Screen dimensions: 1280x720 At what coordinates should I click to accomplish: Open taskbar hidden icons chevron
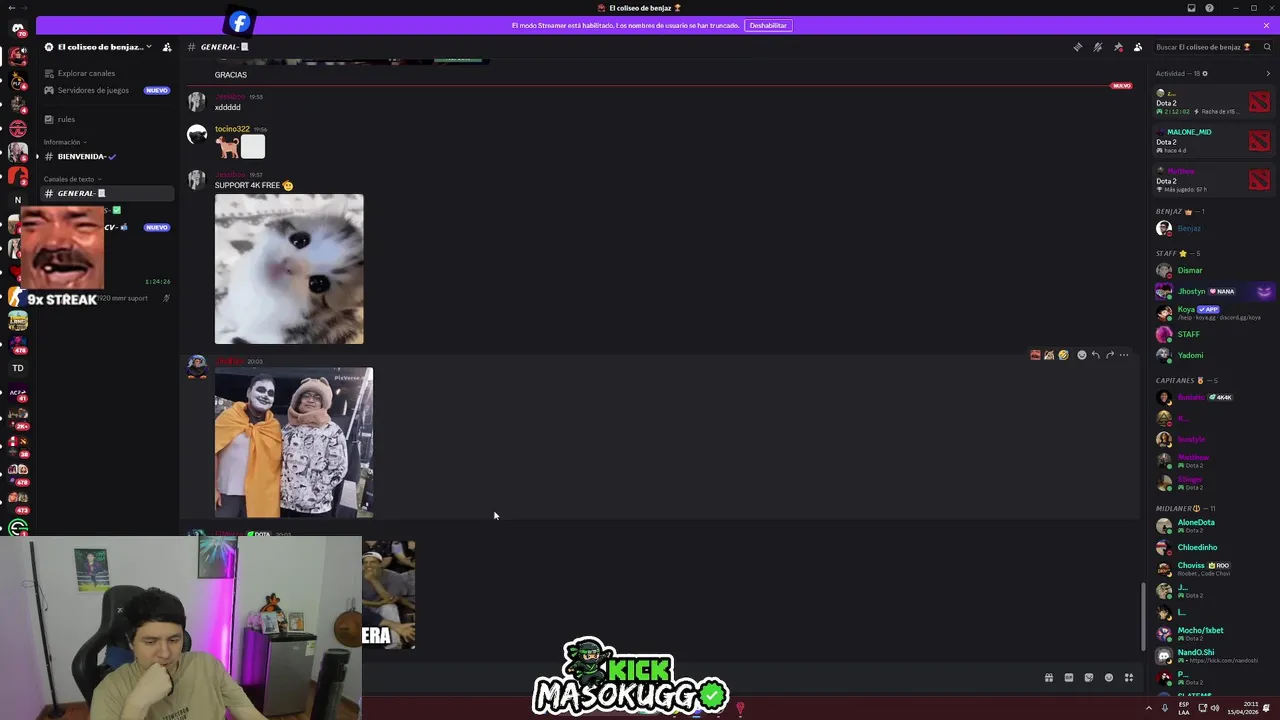click(1148, 708)
